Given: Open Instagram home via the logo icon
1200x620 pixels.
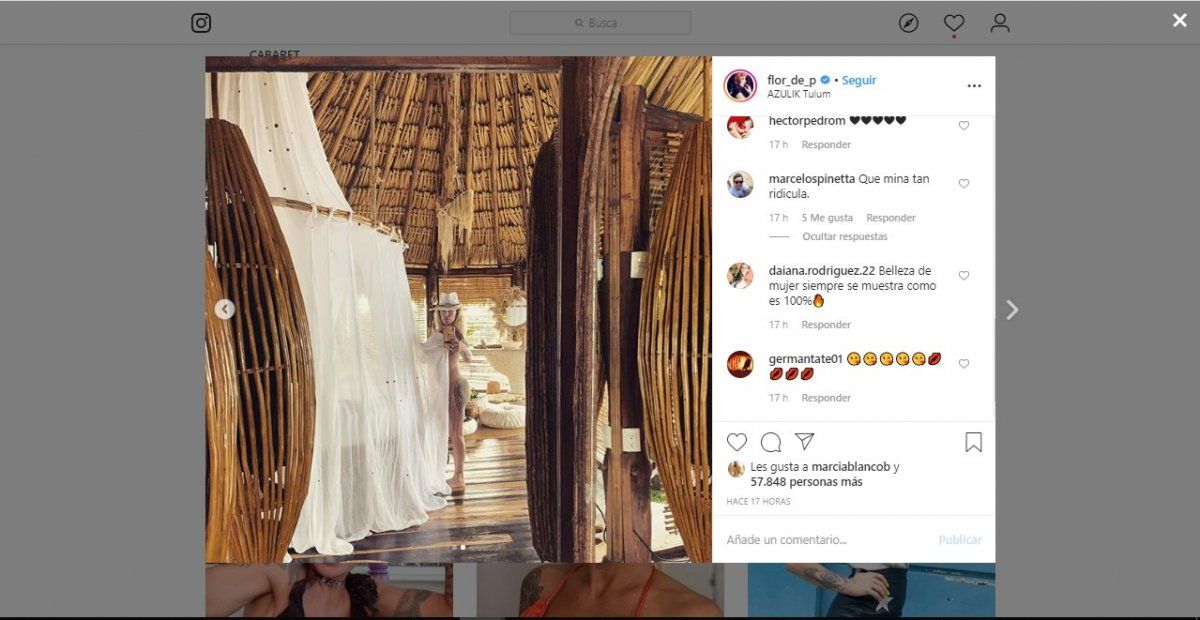Looking at the screenshot, I should click(x=200, y=22).
